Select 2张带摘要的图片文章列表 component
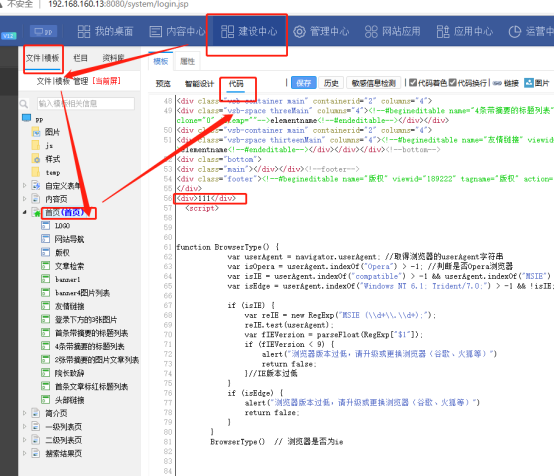Image resolution: width=554 pixels, height=476 pixels. (97, 360)
